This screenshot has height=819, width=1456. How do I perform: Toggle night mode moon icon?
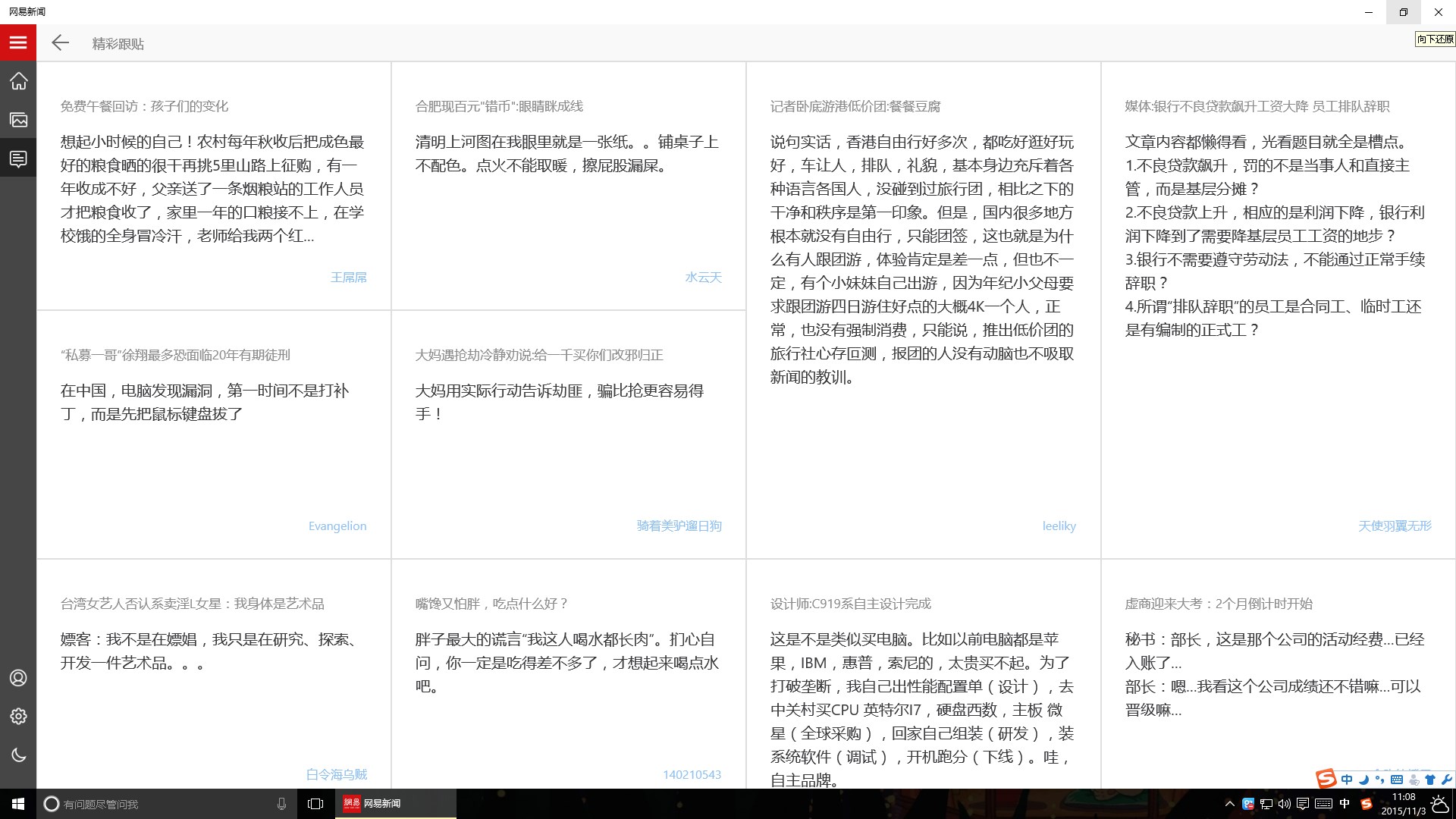[x=18, y=755]
